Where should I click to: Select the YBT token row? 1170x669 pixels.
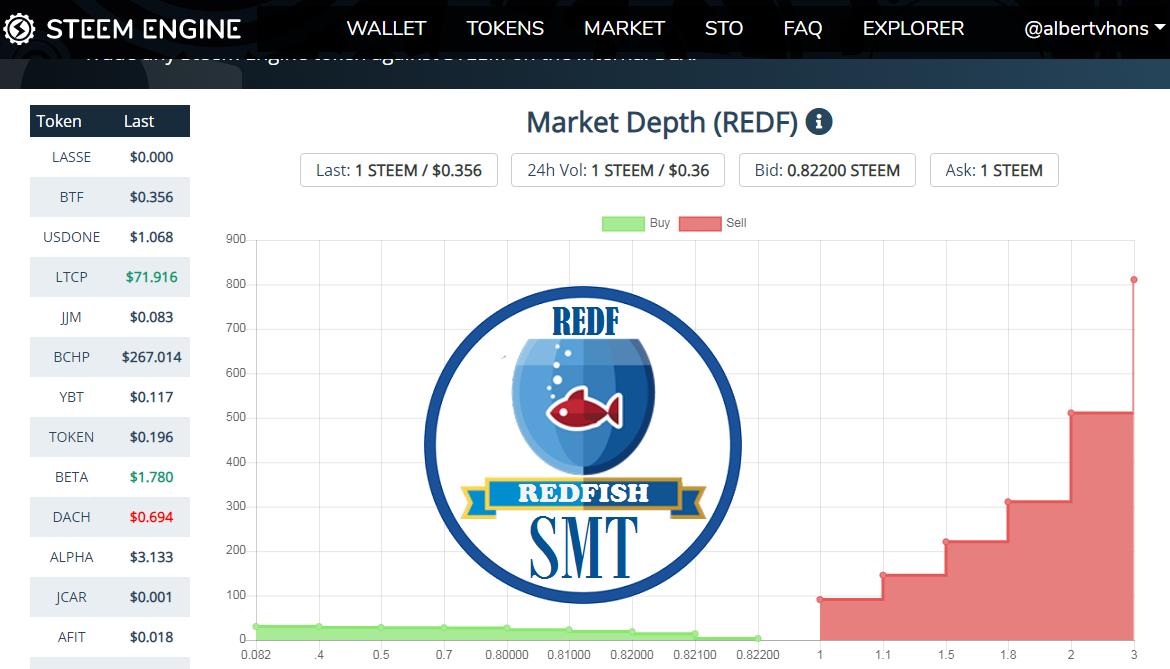pos(110,397)
